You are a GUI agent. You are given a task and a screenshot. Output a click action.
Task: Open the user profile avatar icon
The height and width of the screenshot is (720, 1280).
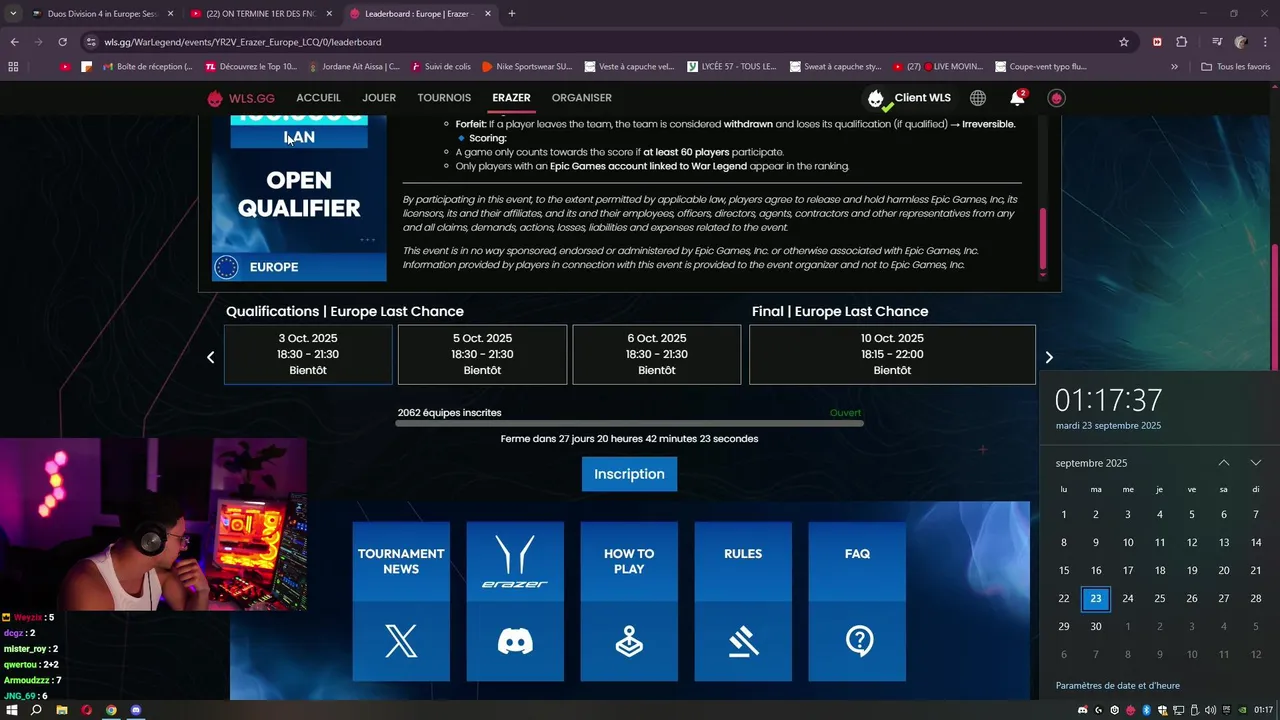point(1056,98)
